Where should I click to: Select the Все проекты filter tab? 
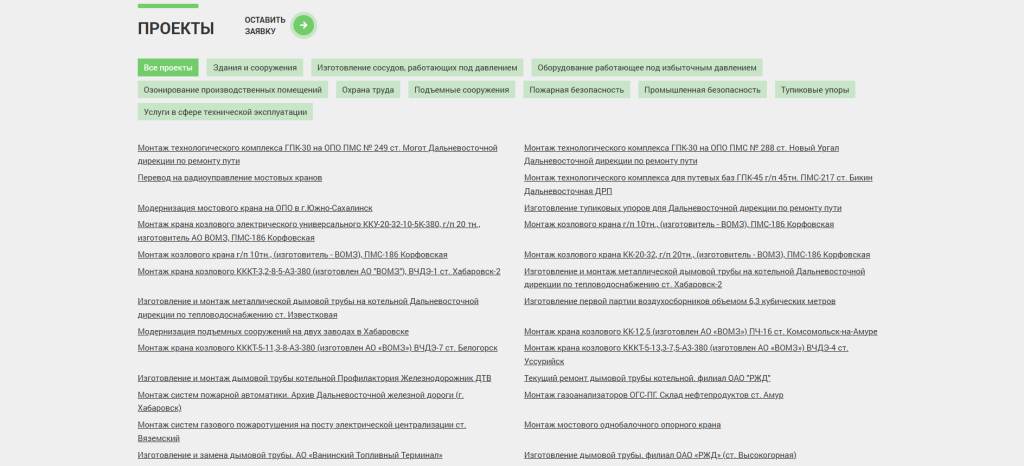tap(168, 67)
